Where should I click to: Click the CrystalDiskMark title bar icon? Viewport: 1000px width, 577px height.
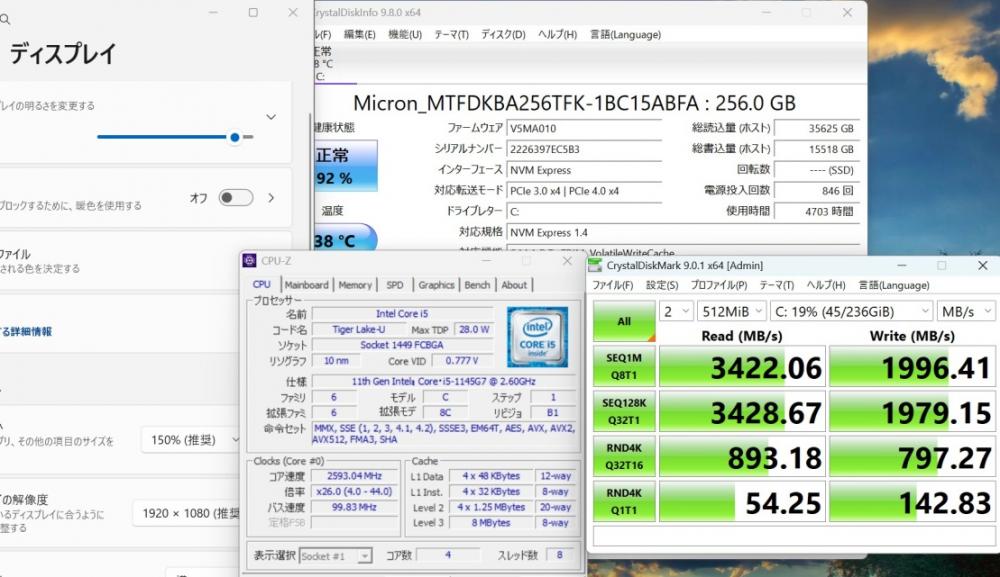[x=595, y=265]
